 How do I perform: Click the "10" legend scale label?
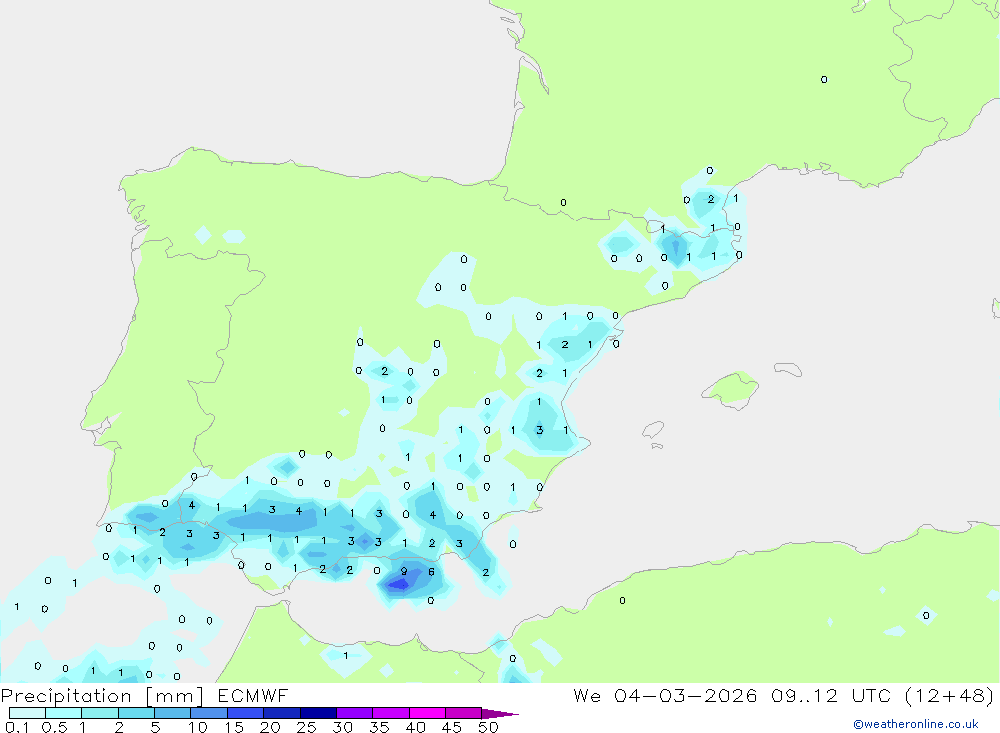pyautogui.click(x=198, y=727)
